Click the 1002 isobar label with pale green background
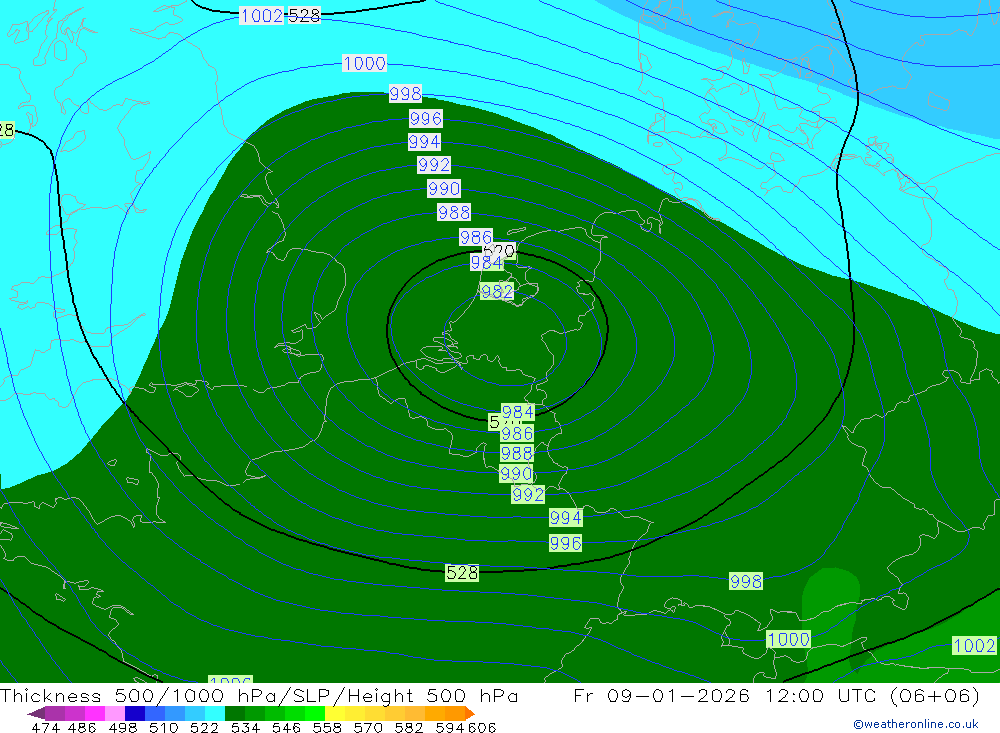This screenshot has width=1000, height=733. point(974,645)
